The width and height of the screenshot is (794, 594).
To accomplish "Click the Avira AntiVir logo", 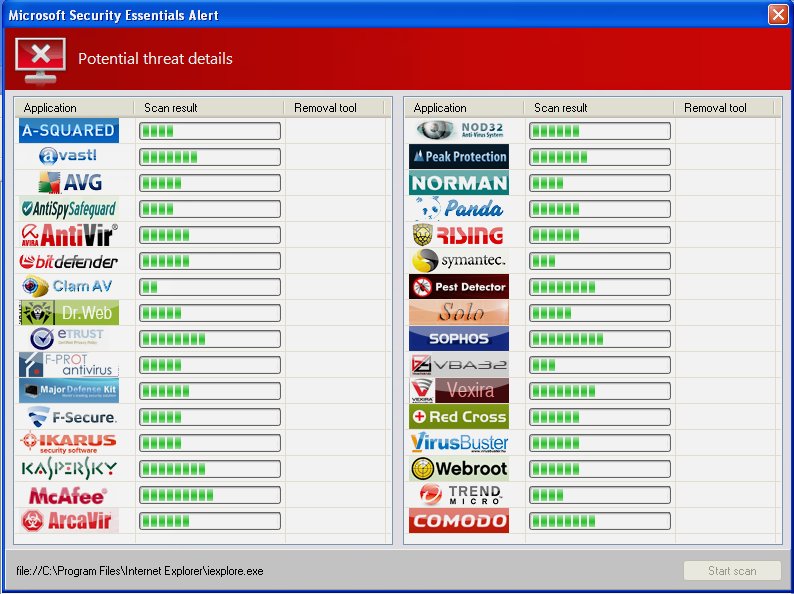I will point(69,234).
